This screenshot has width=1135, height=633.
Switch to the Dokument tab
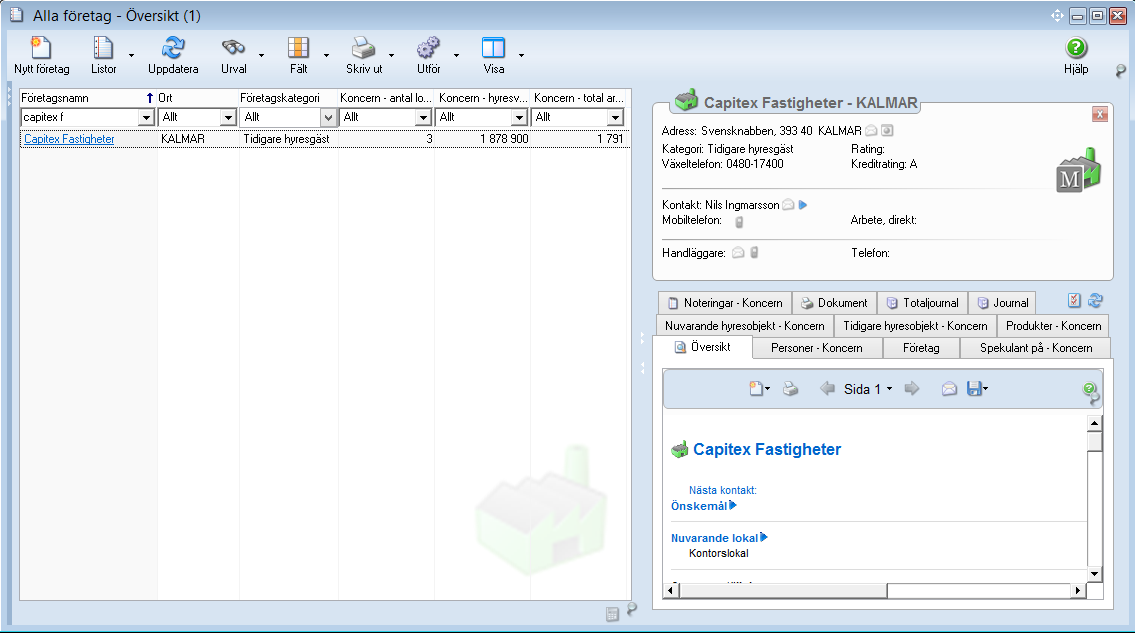834,303
